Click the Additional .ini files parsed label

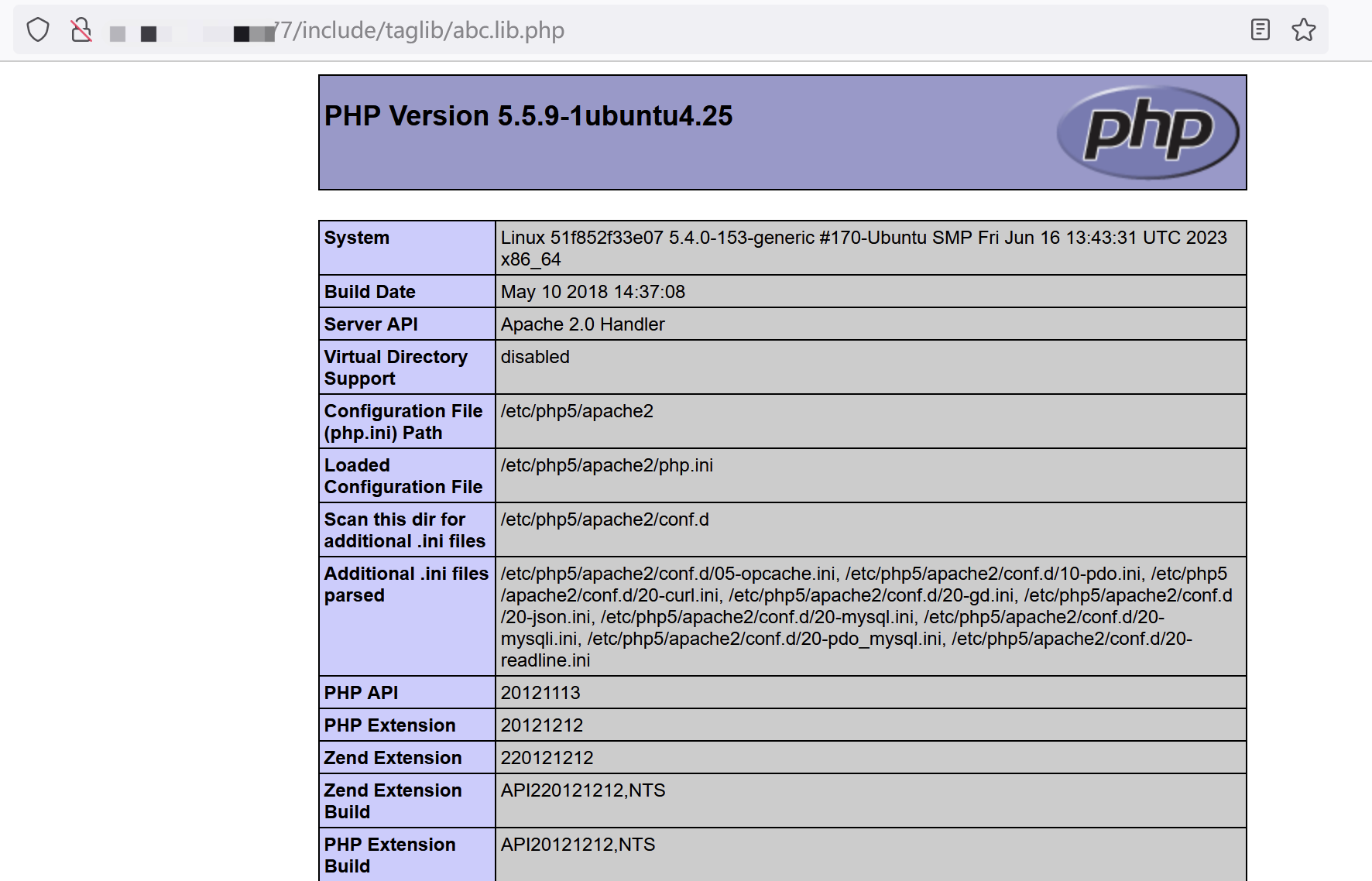coord(406,584)
